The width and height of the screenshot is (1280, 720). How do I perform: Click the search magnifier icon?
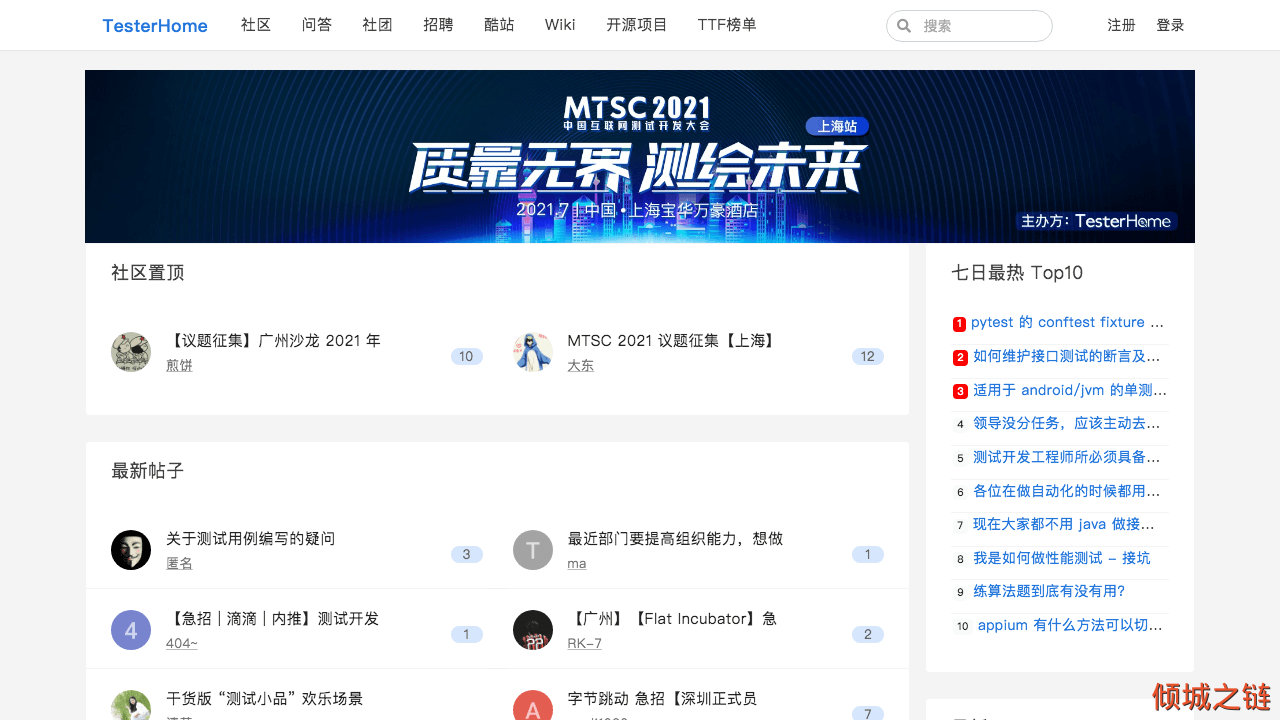(x=904, y=26)
